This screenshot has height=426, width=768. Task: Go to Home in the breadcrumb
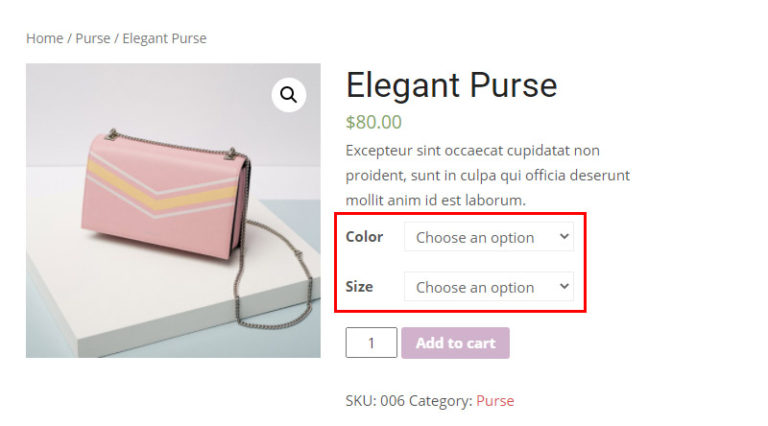point(44,38)
